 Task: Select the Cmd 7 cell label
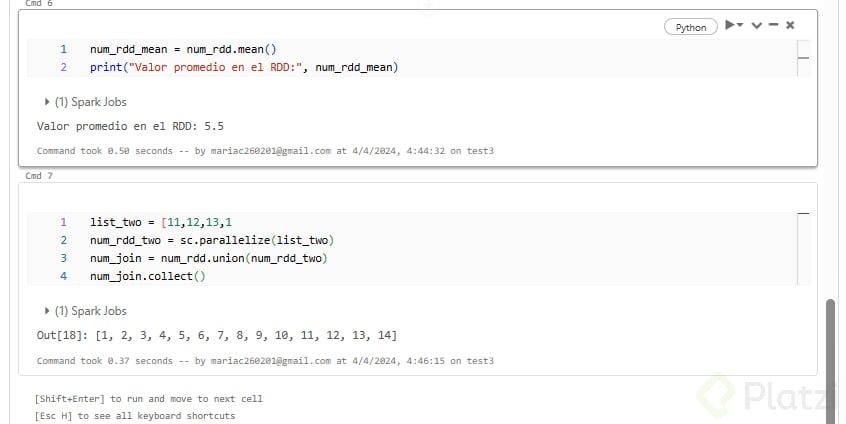[x=39, y=176]
